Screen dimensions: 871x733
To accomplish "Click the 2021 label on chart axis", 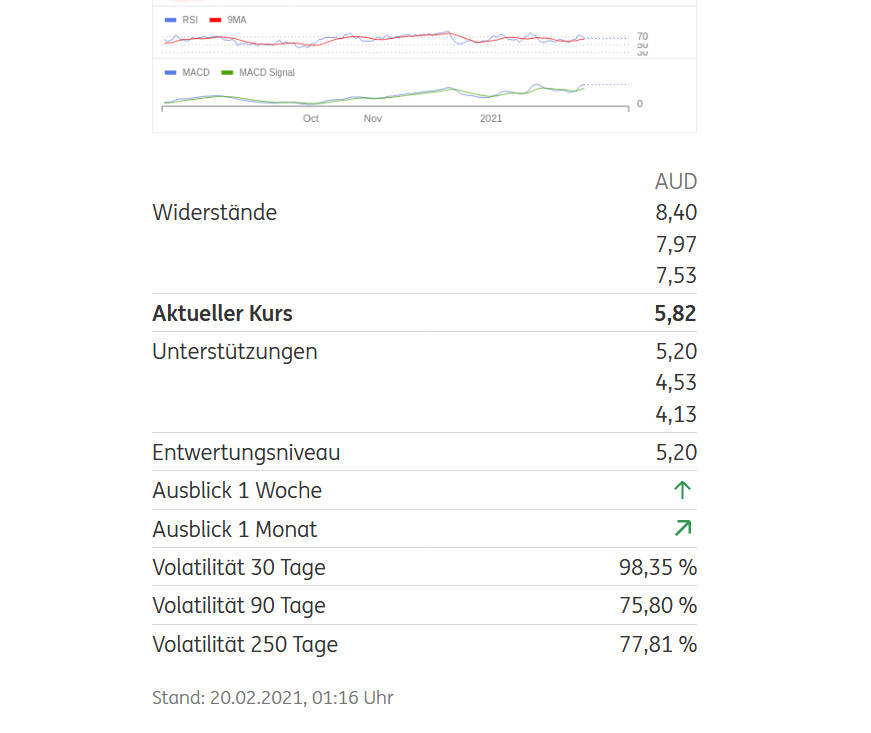I will [491, 118].
